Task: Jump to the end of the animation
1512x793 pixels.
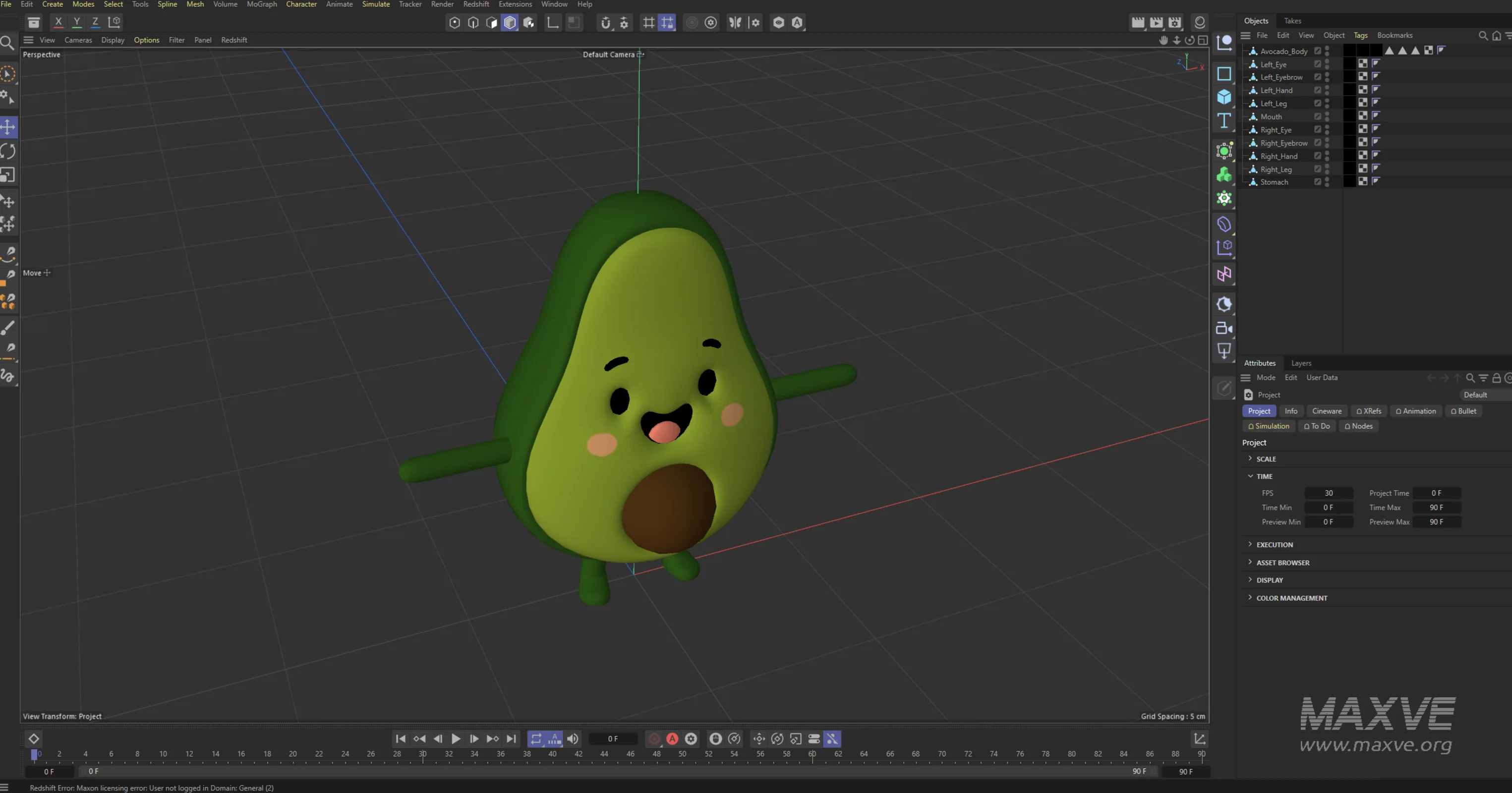Action: tap(511, 738)
